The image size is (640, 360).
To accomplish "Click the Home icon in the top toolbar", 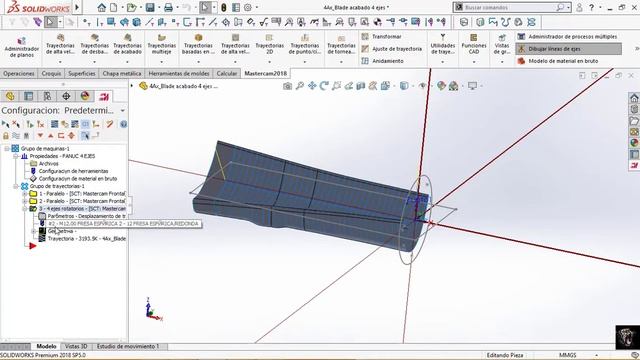I will click(102, 7).
